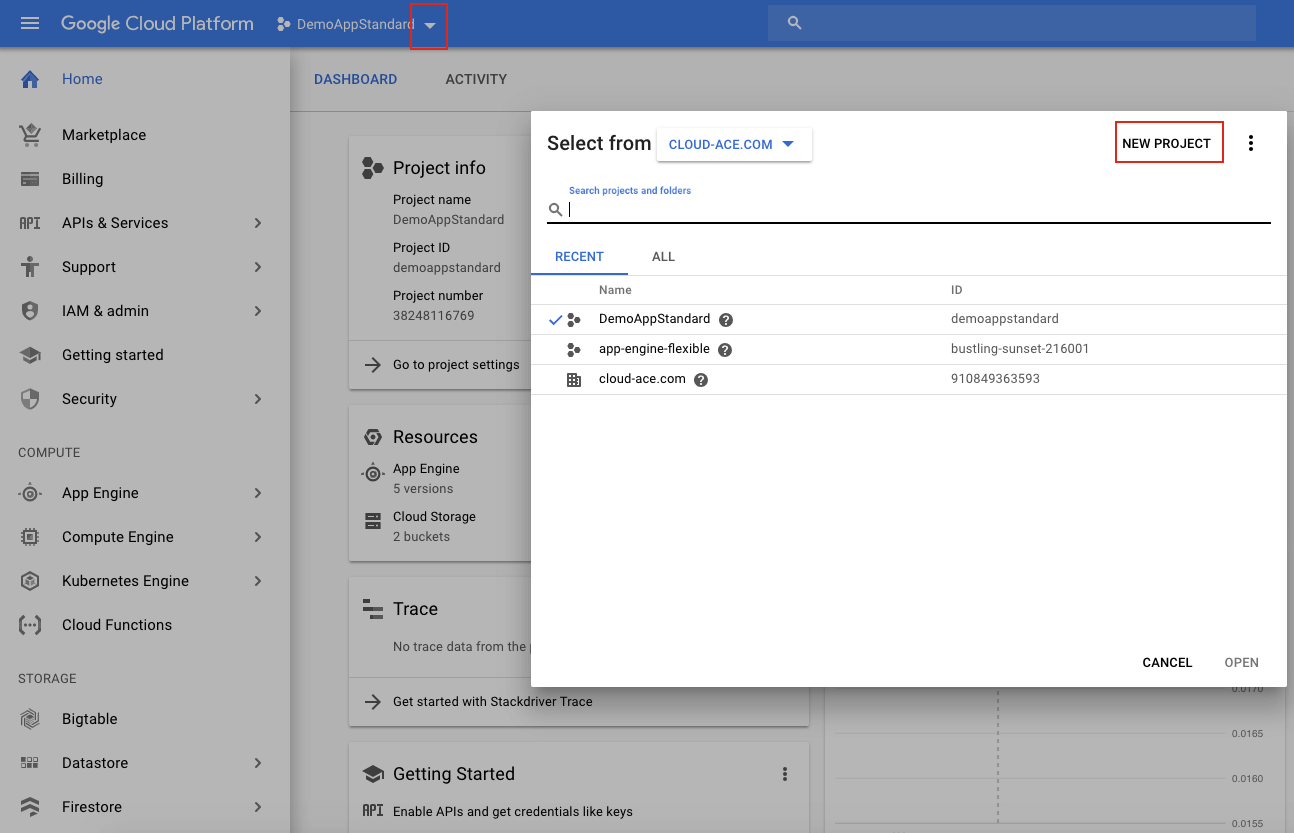Screen dimensions: 1294x833
Task: Click the help icon next to DemoAppStandard
Action: click(x=725, y=320)
